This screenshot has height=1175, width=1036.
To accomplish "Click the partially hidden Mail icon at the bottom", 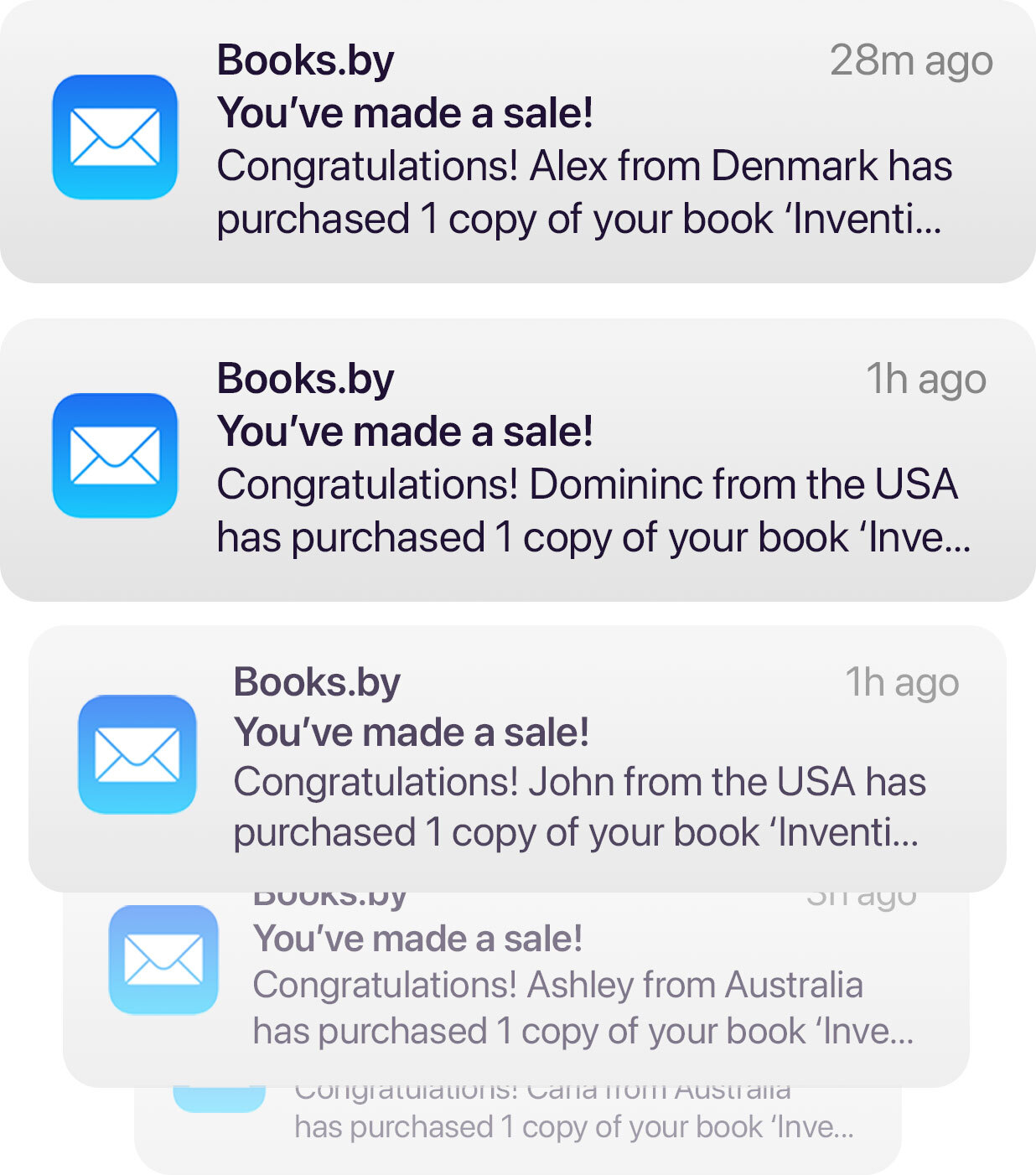I will [x=220, y=1097].
